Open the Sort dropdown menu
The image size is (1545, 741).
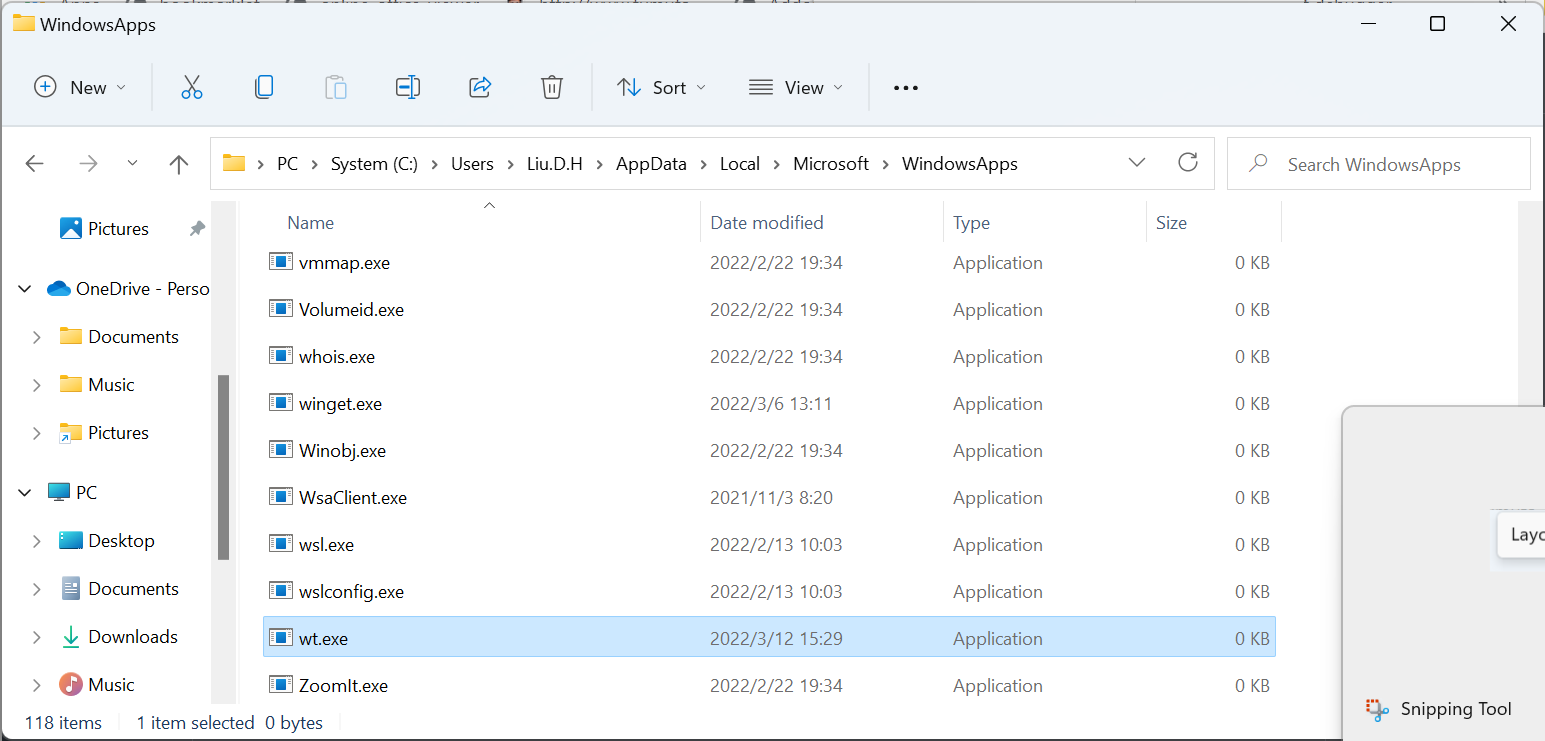tap(661, 88)
